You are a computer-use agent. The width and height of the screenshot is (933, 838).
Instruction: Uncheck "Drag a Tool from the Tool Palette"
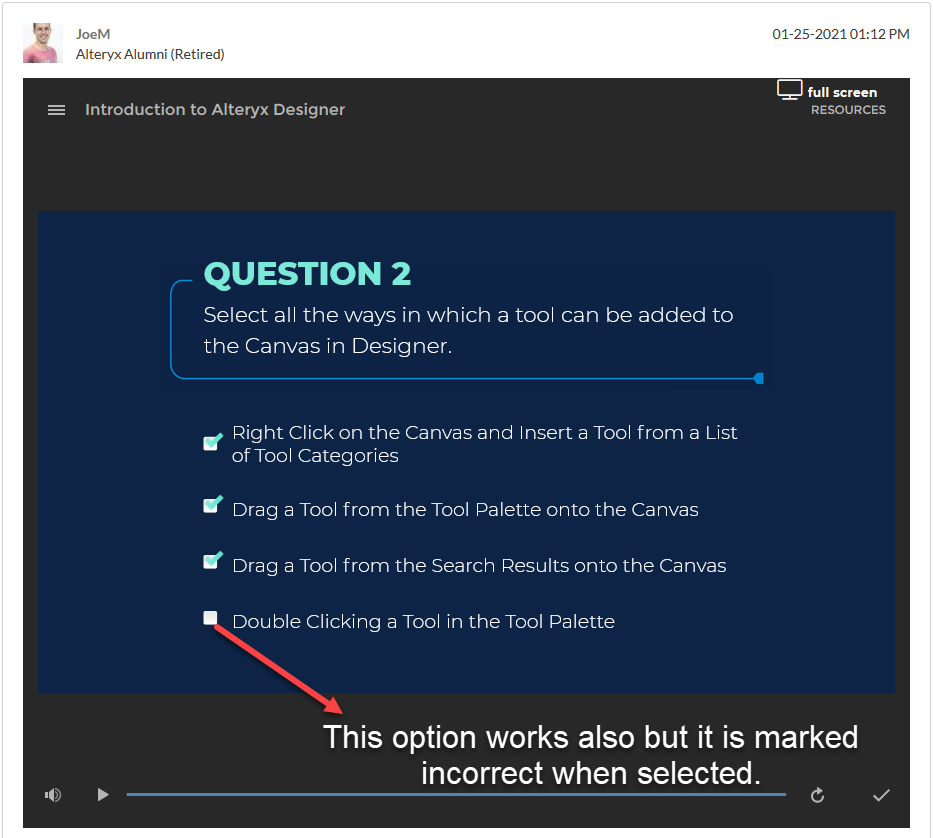tap(211, 505)
